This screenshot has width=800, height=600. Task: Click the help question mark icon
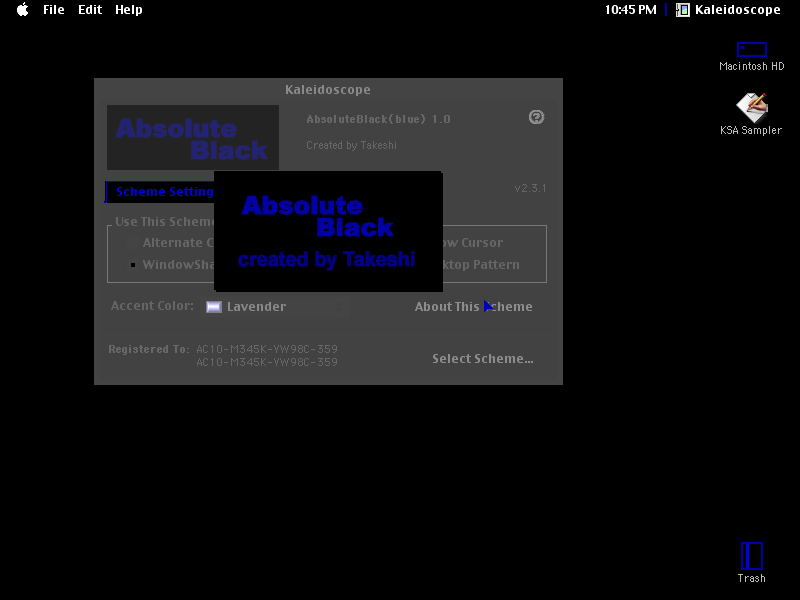coord(536,117)
